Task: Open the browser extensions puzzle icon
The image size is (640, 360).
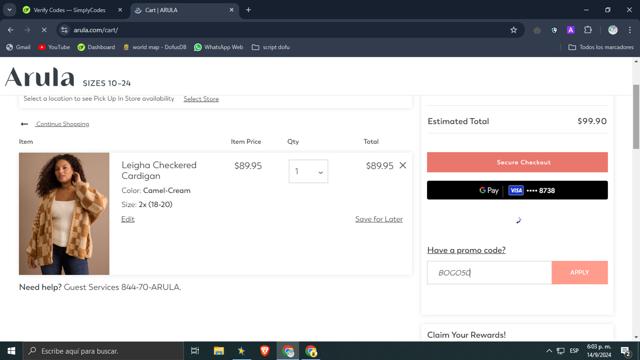Action: click(588, 30)
